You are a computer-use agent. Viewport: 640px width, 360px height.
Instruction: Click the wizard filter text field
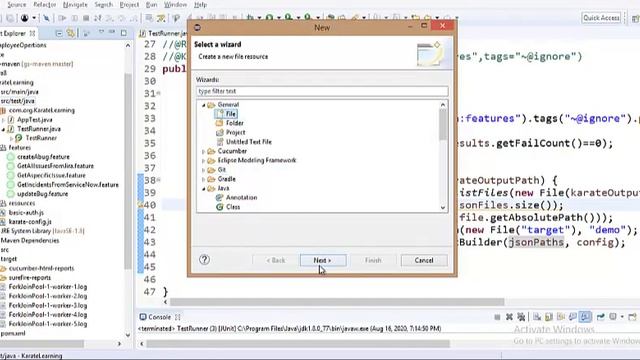click(x=322, y=91)
